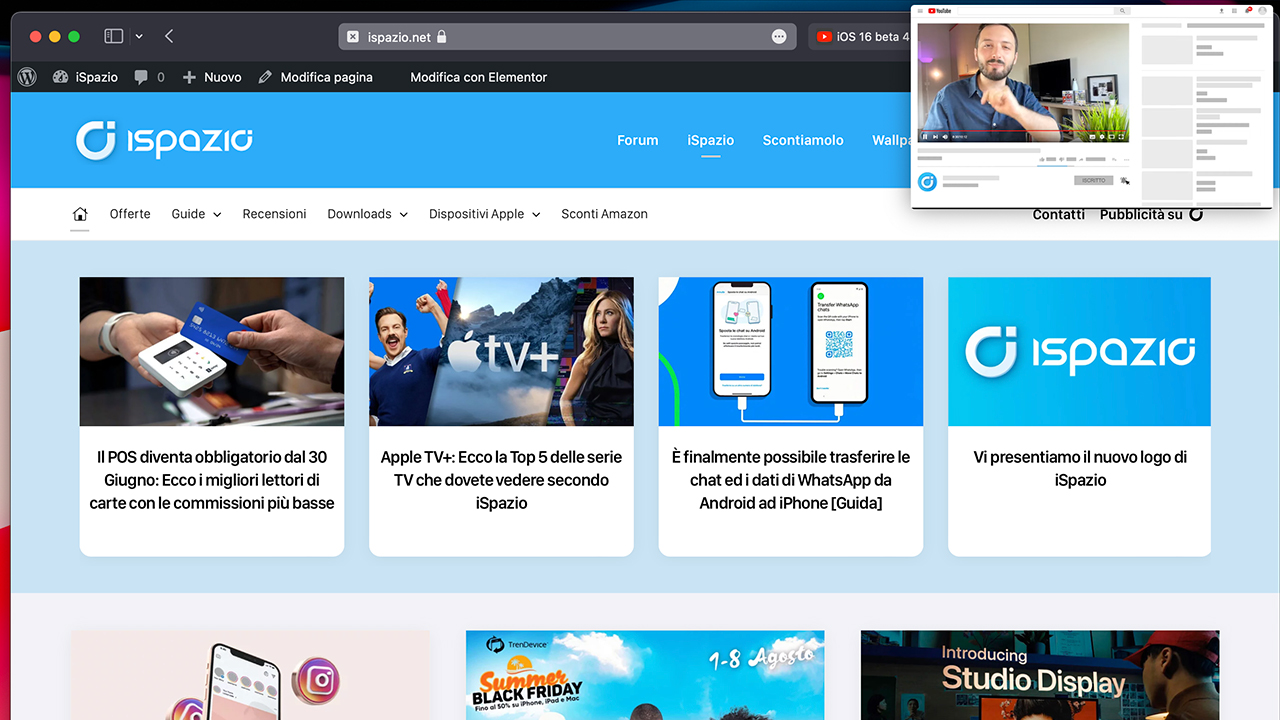Open YouTube video more actions ellipsis

coord(1126,159)
